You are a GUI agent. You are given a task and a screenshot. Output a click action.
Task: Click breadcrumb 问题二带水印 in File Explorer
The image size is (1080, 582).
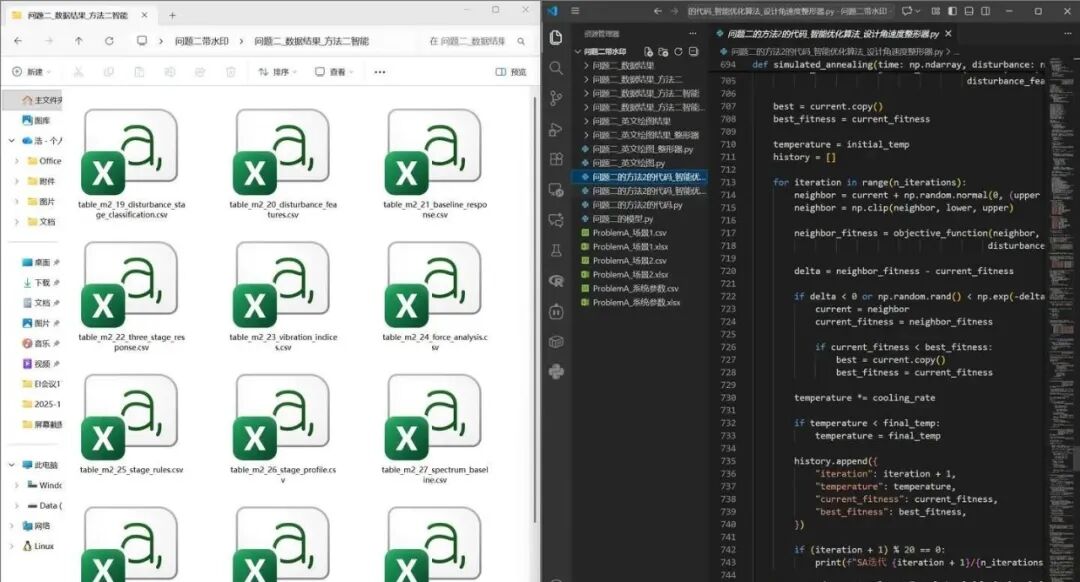(202, 41)
